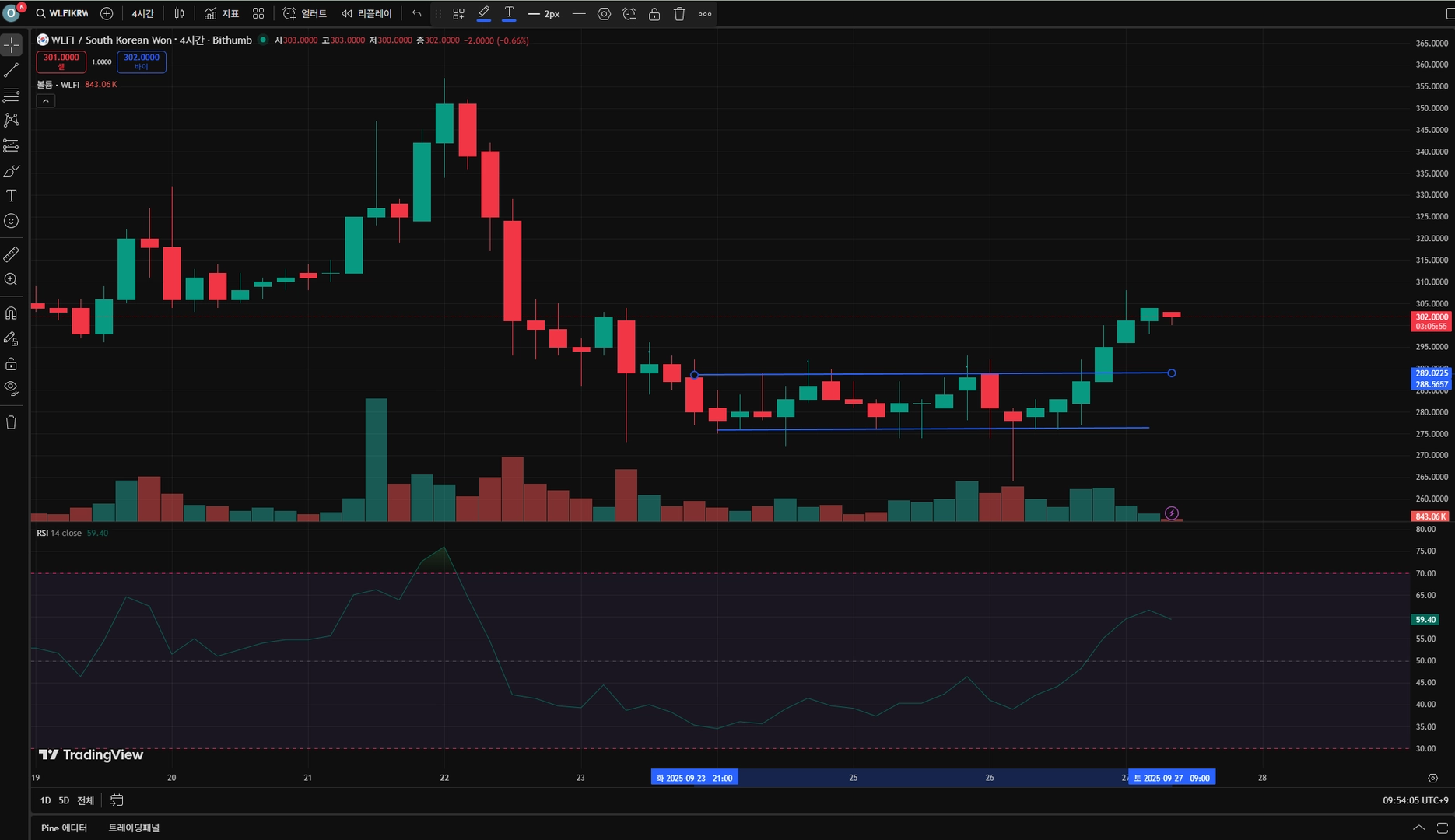The image size is (1455, 840).
Task: Open the forecasting and measurement position tools
Action: (12, 145)
